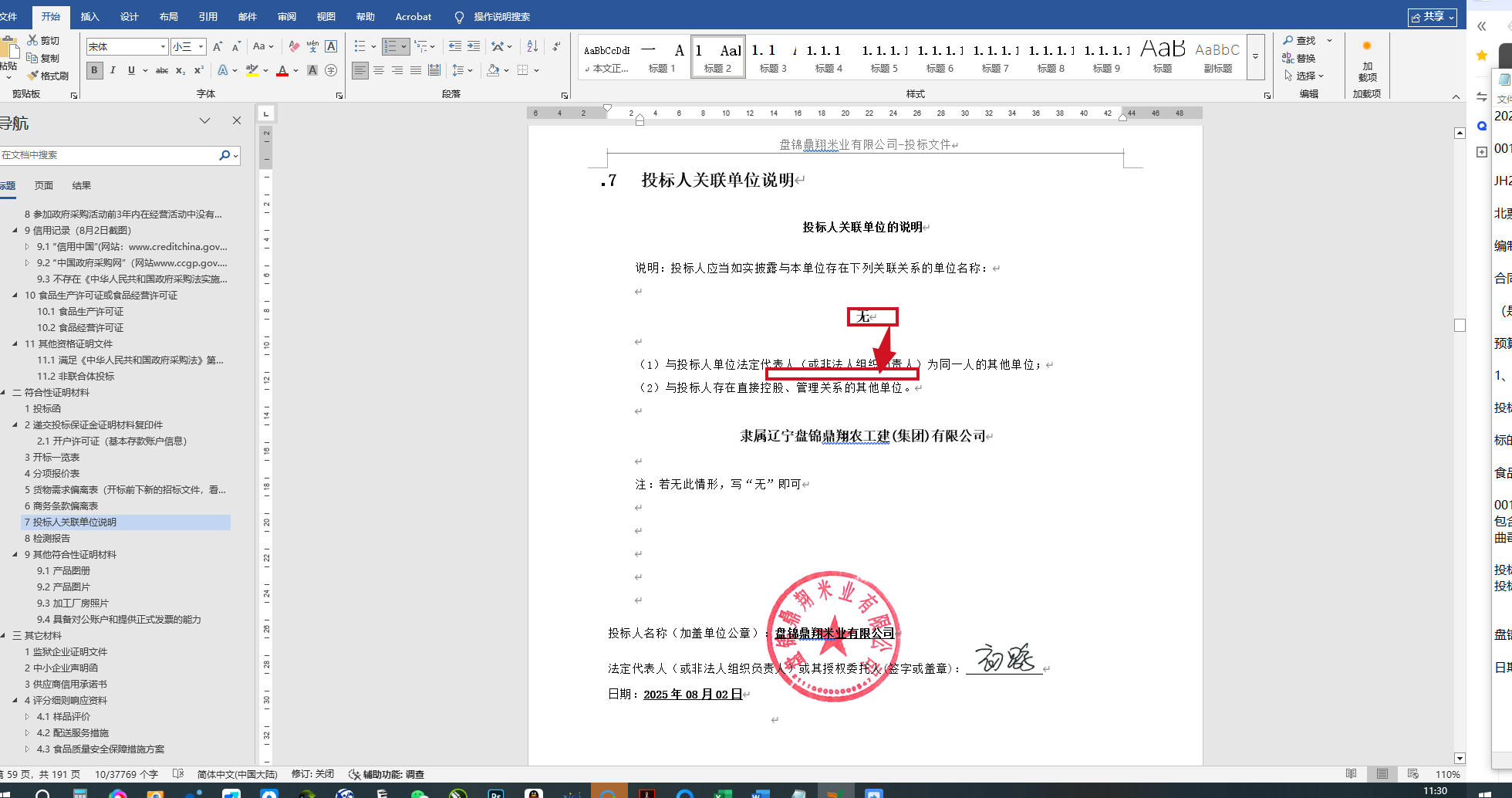The image size is (1512, 798).
Task: Open the 选择 select dropdown in editing group
Action: coord(1304,76)
